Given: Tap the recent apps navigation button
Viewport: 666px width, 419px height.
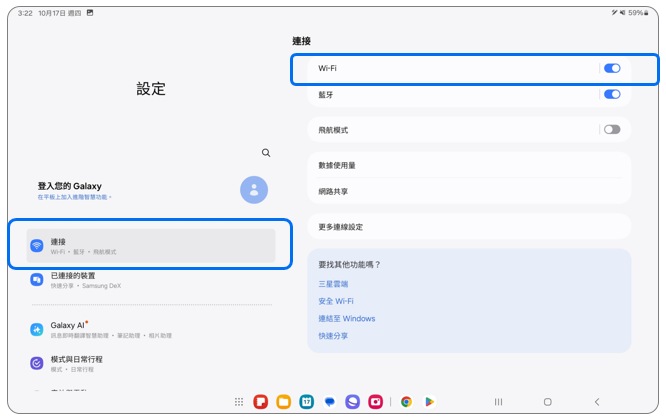Looking at the screenshot, I should coord(499,402).
